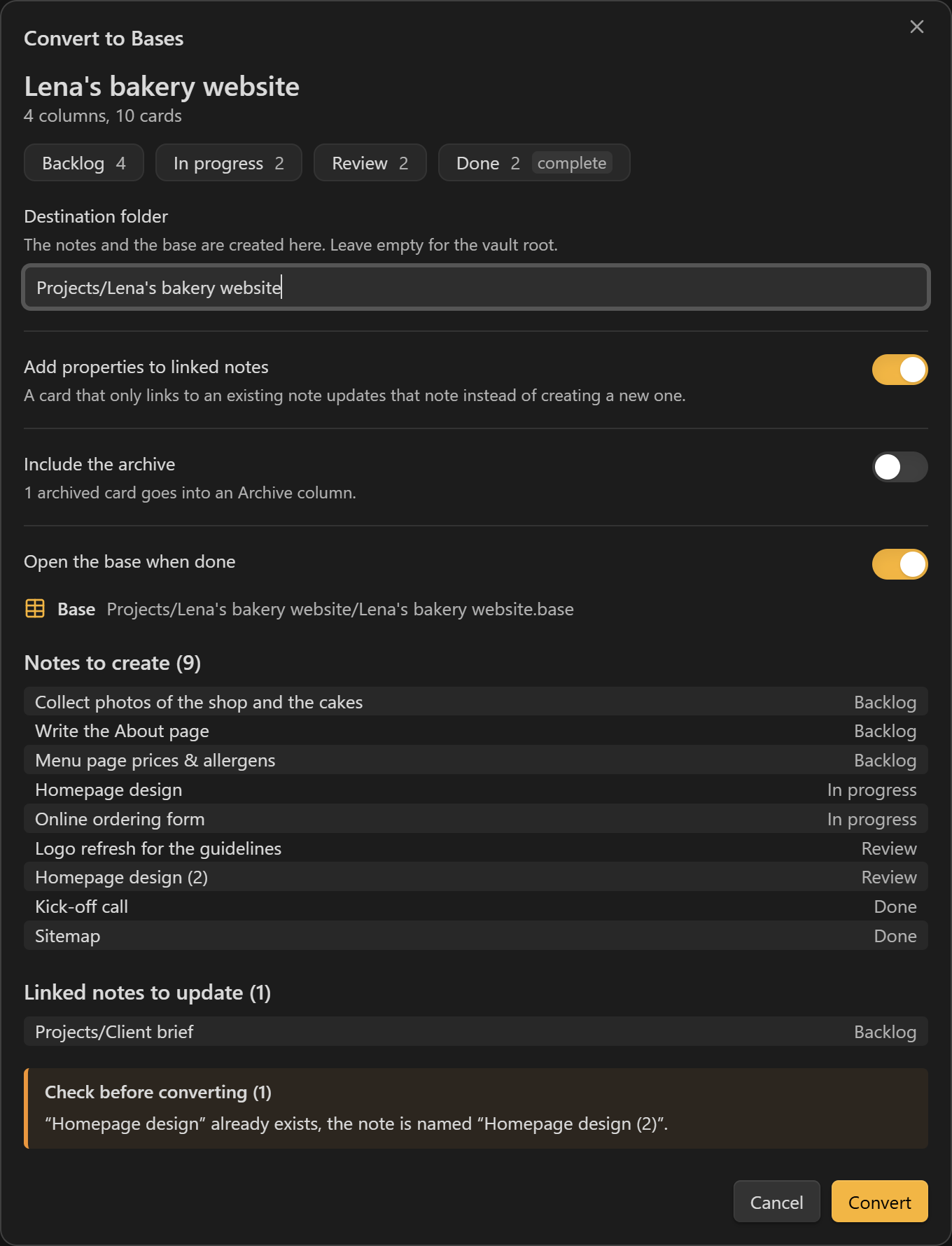Screen dimensions: 952x1246
Task: Click the Destination folder input field
Action: click(476, 287)
